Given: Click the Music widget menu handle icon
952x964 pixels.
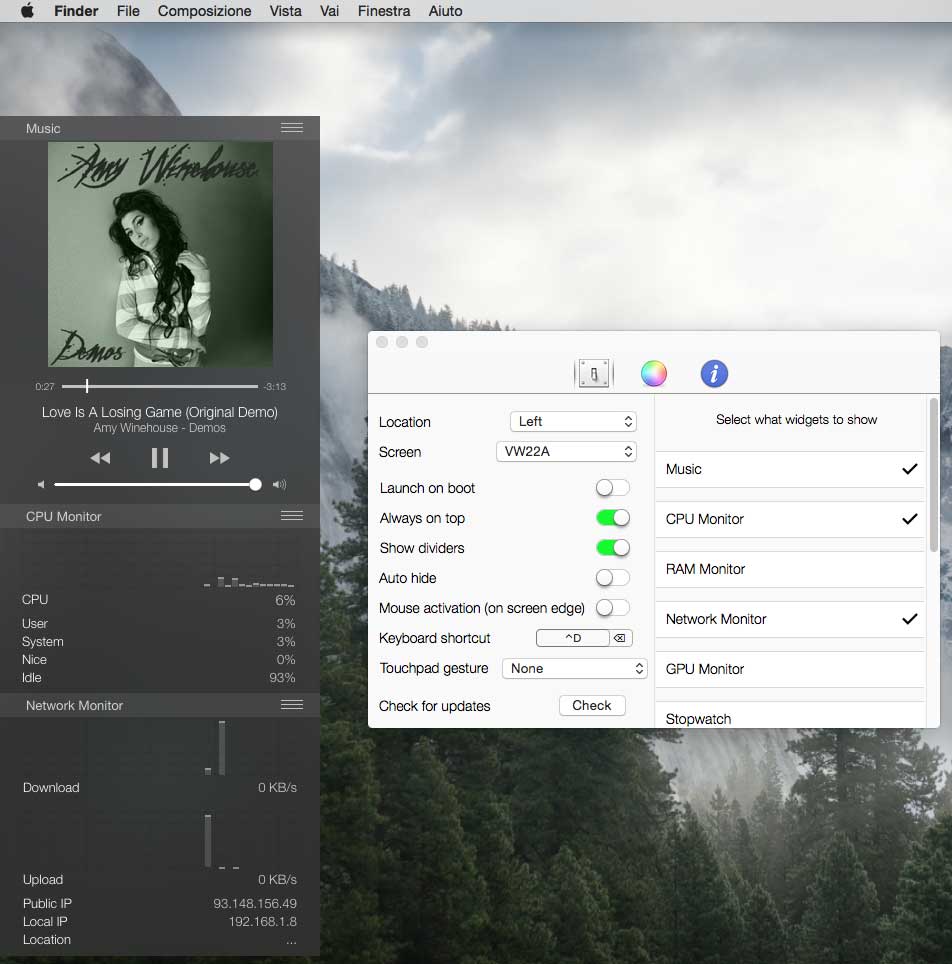Looking at the screenshot, I should point(292,128).
